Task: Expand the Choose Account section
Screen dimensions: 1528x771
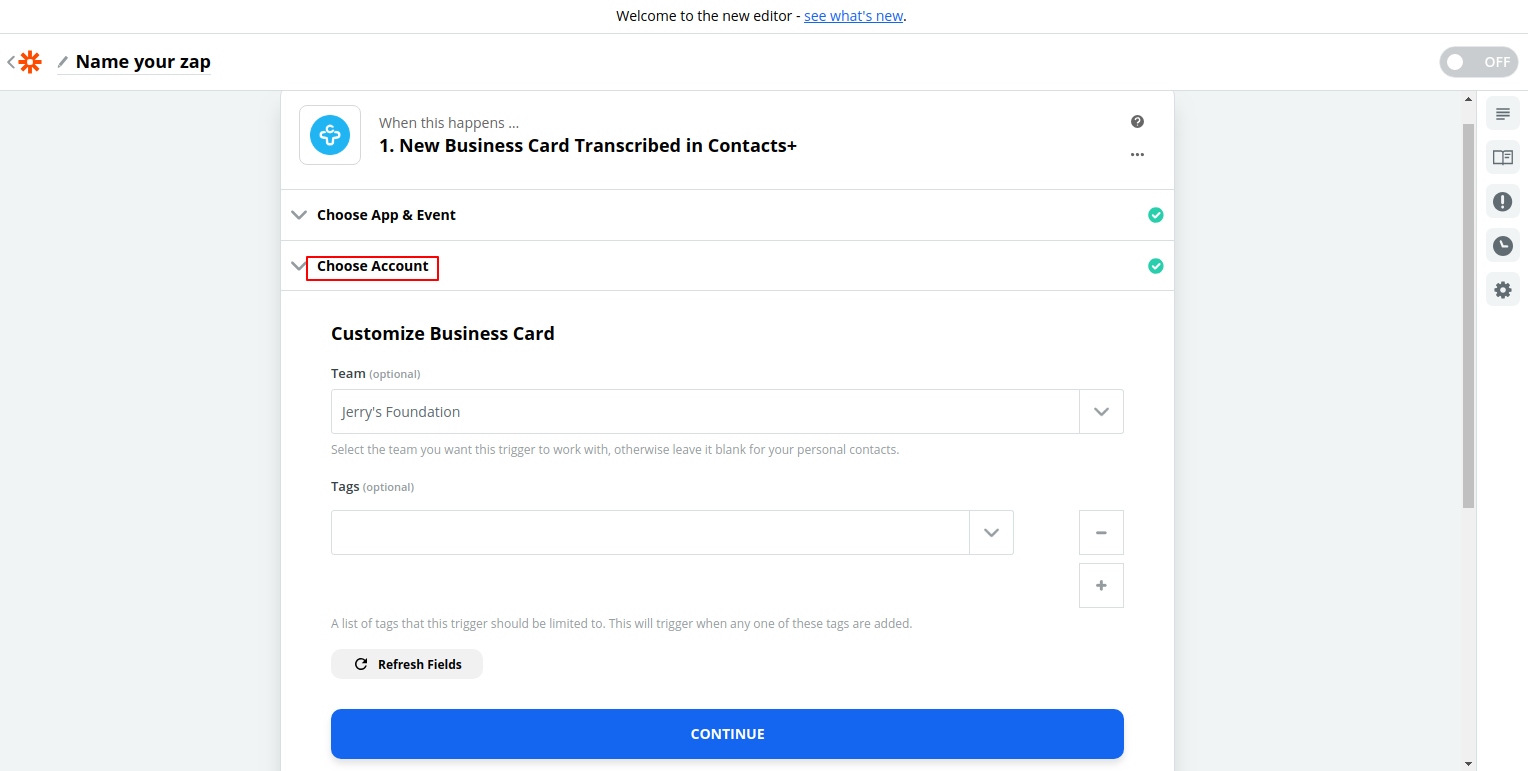Action: point(372,266)
